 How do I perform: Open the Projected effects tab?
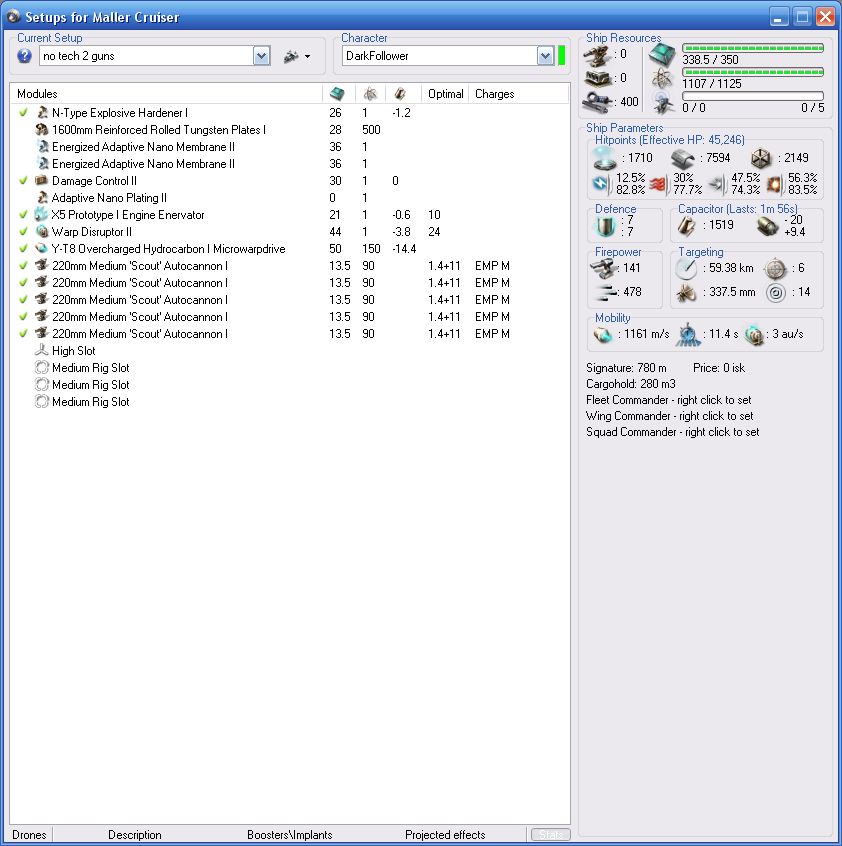pyautogui.click(x=446, y=835)
